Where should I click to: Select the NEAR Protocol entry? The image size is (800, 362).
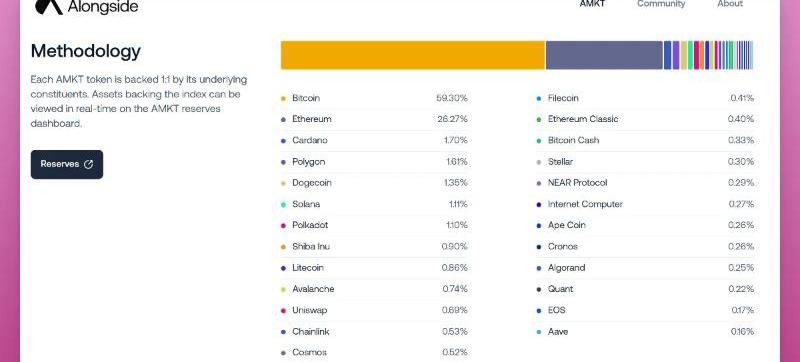pos(645,183)
